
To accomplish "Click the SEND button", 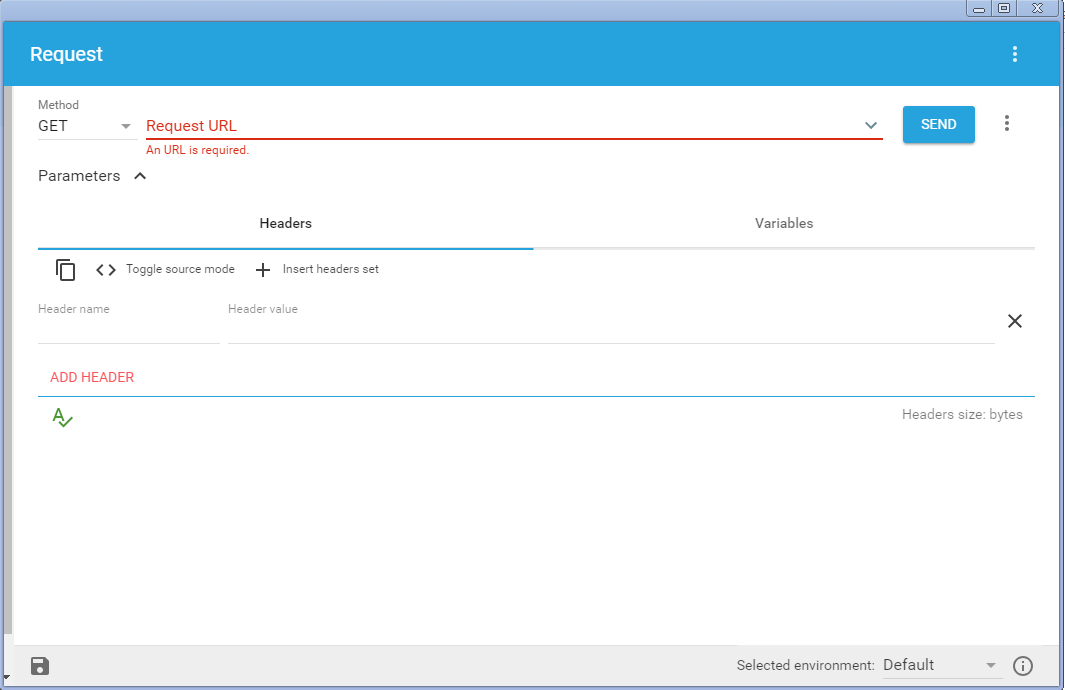I will [x=938, y=124].
